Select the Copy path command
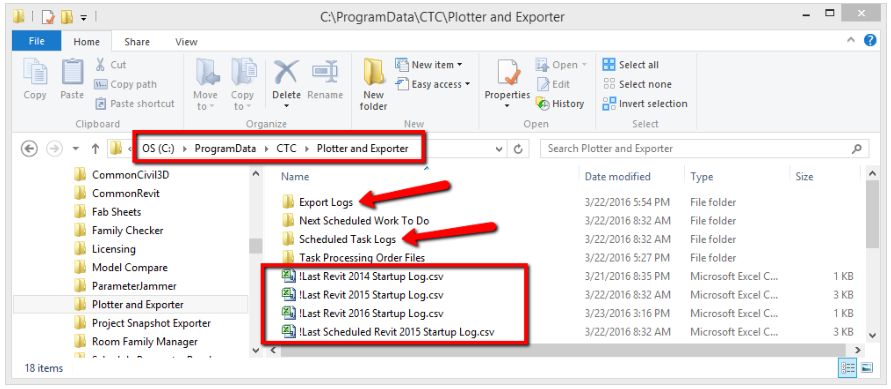Viewport: 891px width, 389px height. [x=126, y=84]
